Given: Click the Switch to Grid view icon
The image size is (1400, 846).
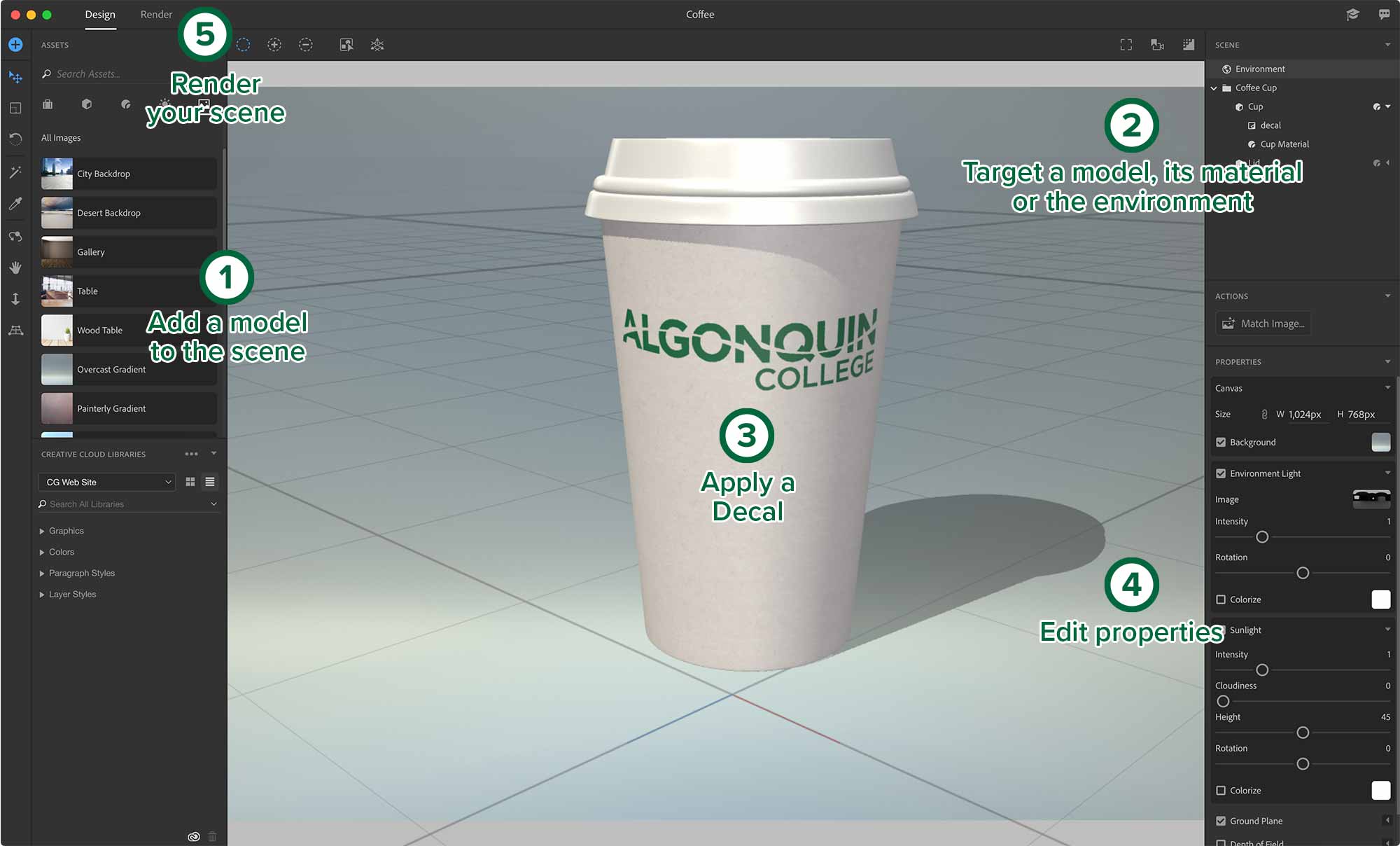Looking at the screenshot, I should 190,482.
